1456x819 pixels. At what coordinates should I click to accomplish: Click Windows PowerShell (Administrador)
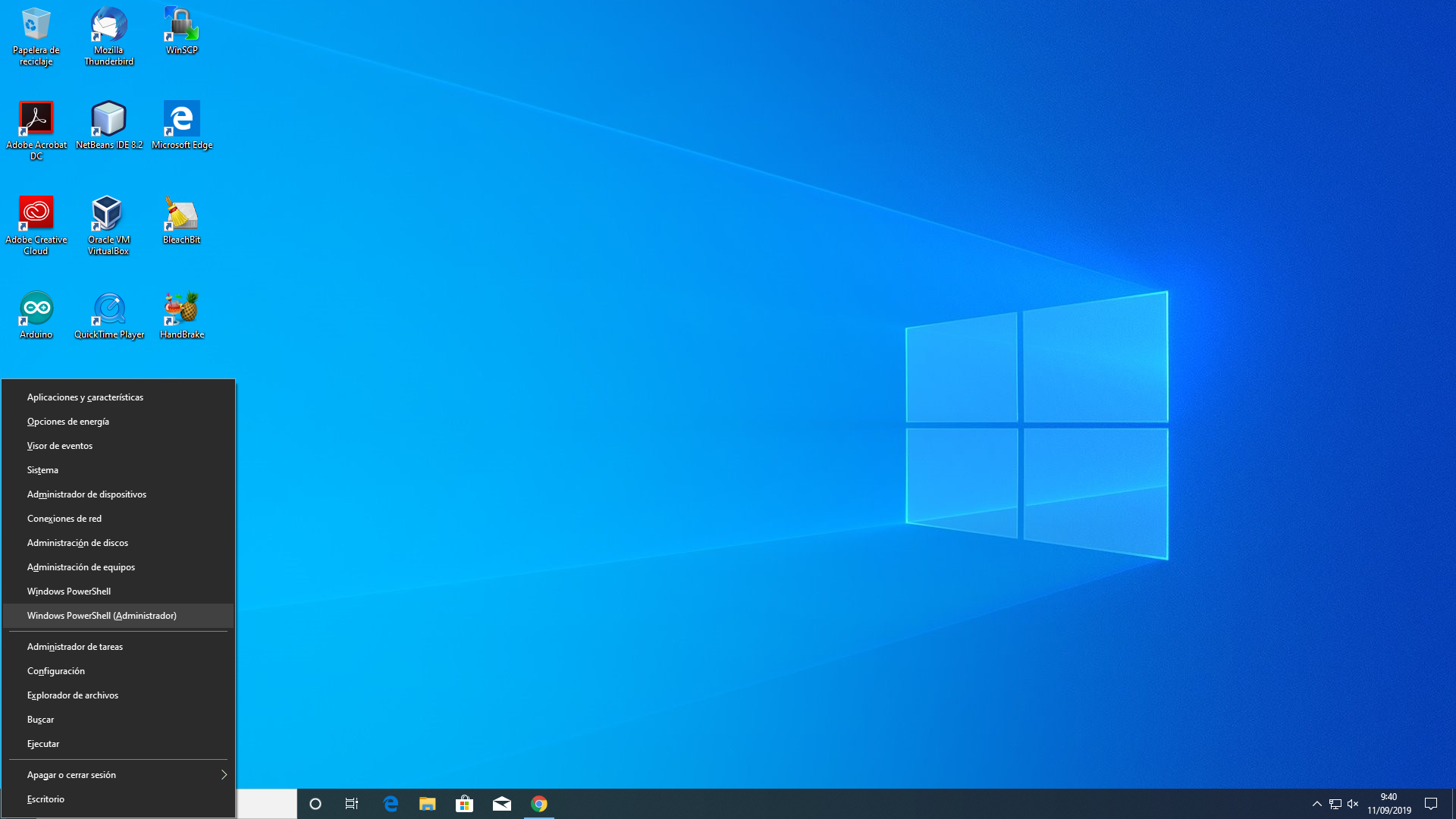[102, 615]
